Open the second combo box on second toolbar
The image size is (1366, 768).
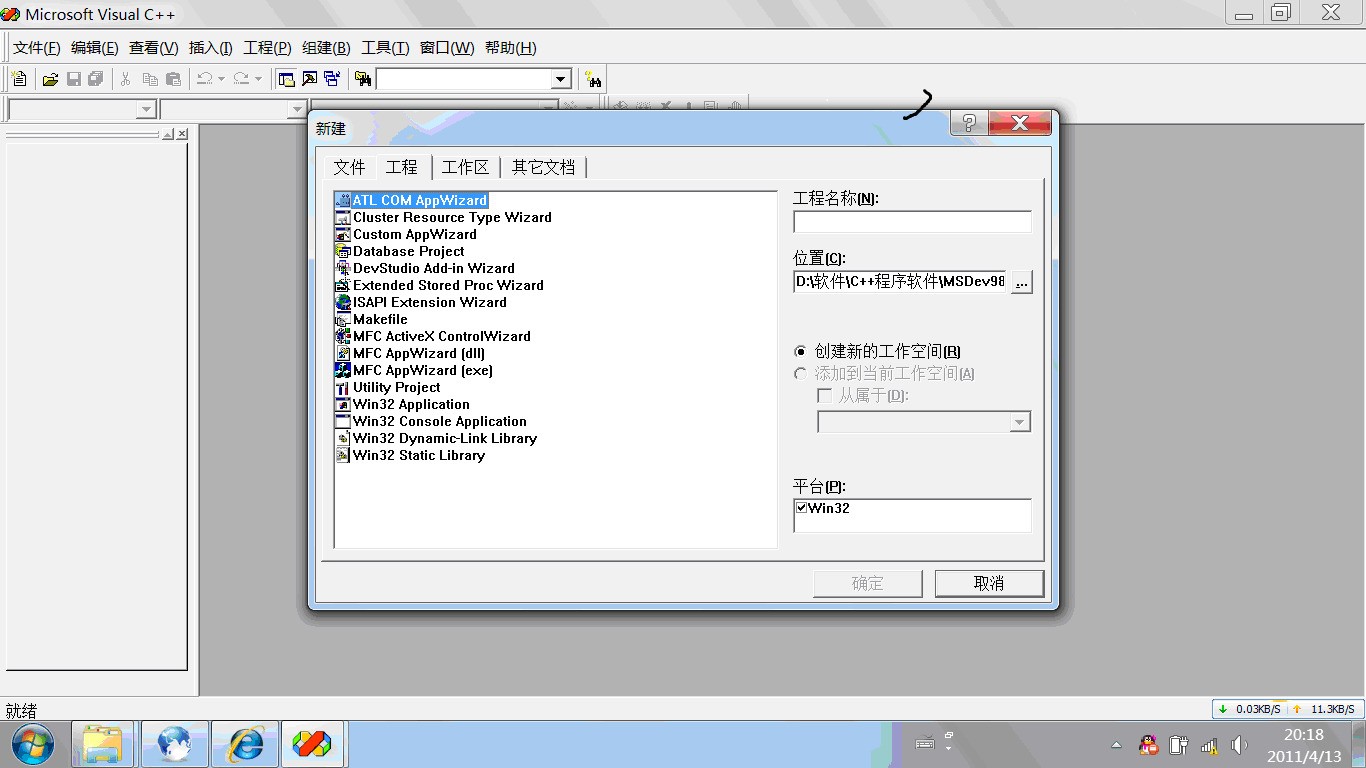click(233, 109)
